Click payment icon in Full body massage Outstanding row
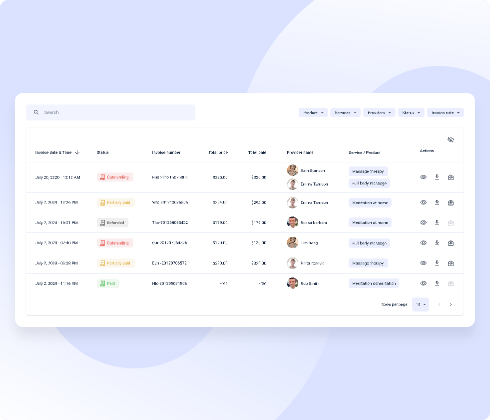Image resolution: width=490 pixels, height=420 pixels. click(x=451, y=243)
